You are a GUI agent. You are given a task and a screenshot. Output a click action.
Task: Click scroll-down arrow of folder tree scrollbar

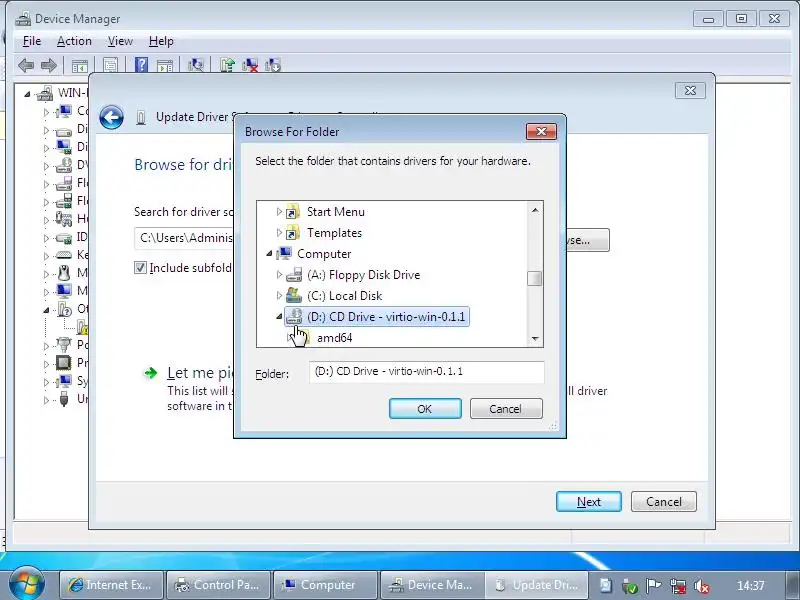tap(535, 338)
